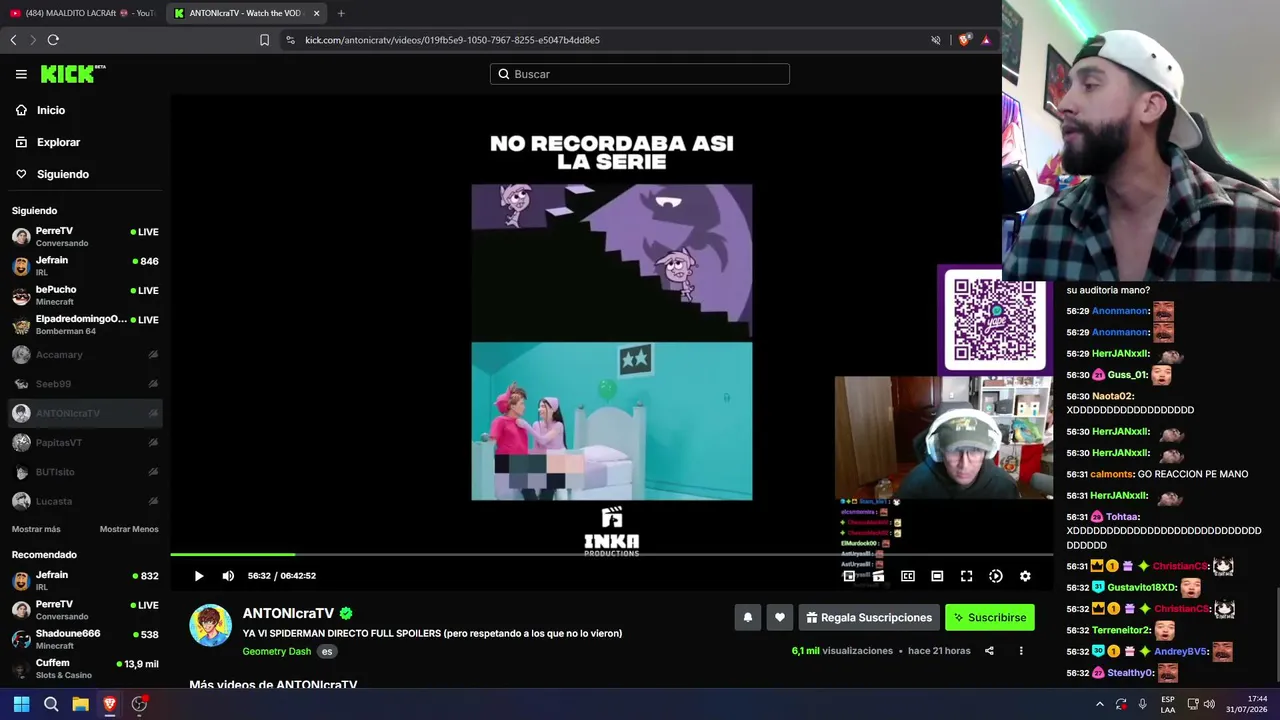Seek on the video progress bar
Image resolution: width=1280 pixels, height=720 pixels.
click(x=611, y=554)
